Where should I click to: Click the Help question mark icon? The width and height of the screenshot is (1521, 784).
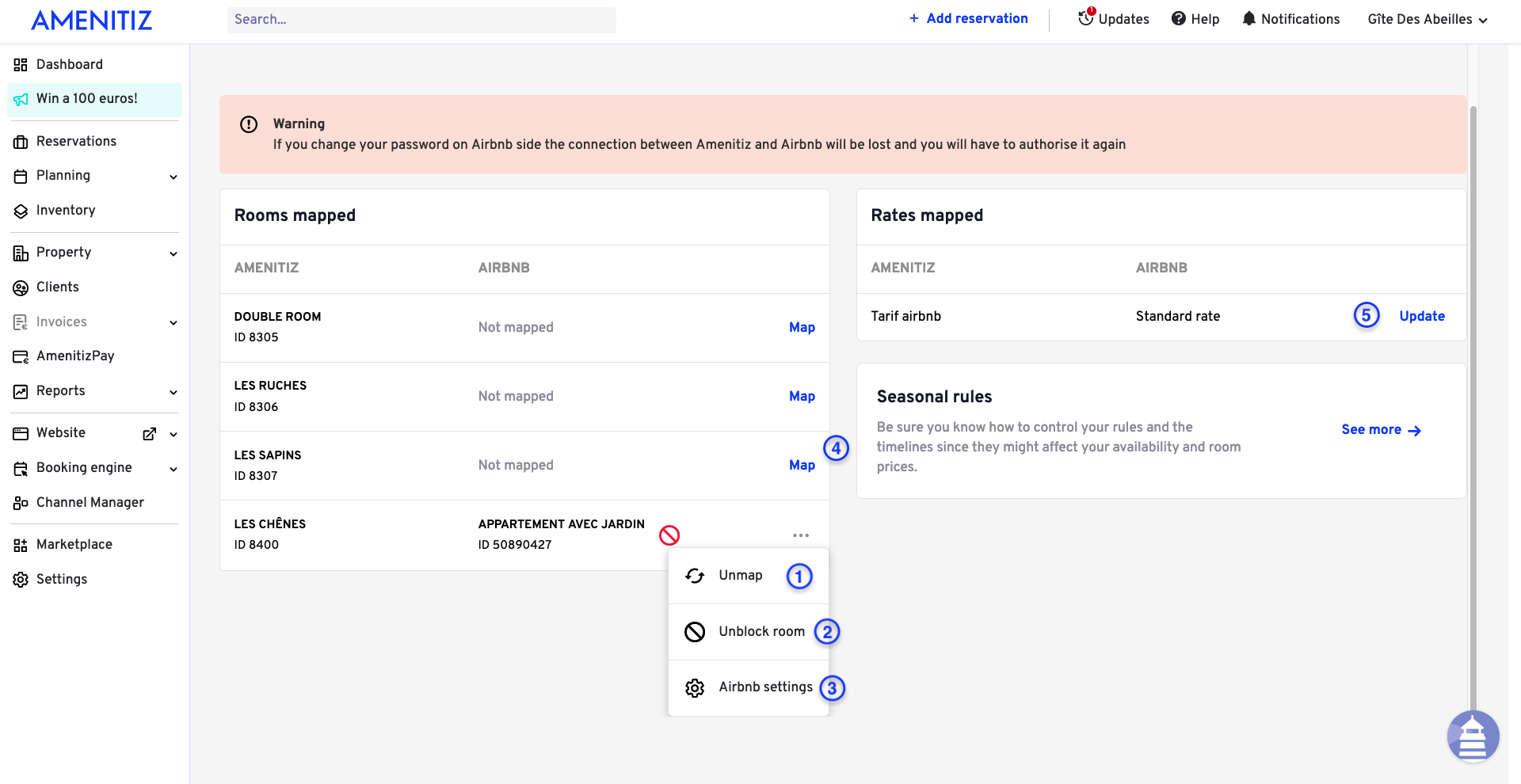1179,18
